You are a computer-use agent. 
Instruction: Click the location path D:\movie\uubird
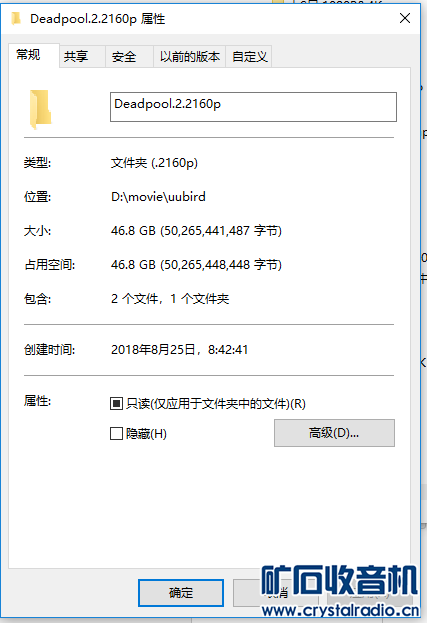158,197
